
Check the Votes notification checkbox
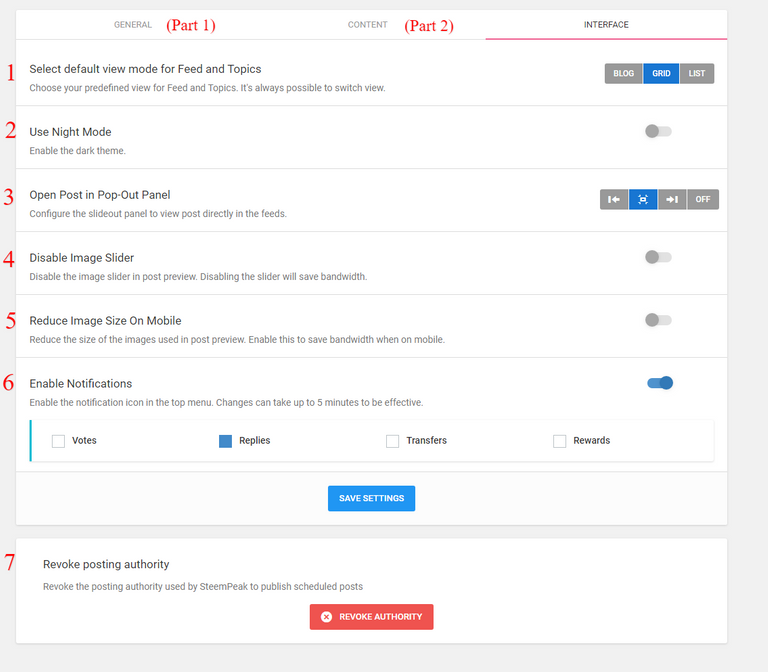[58, 441]
